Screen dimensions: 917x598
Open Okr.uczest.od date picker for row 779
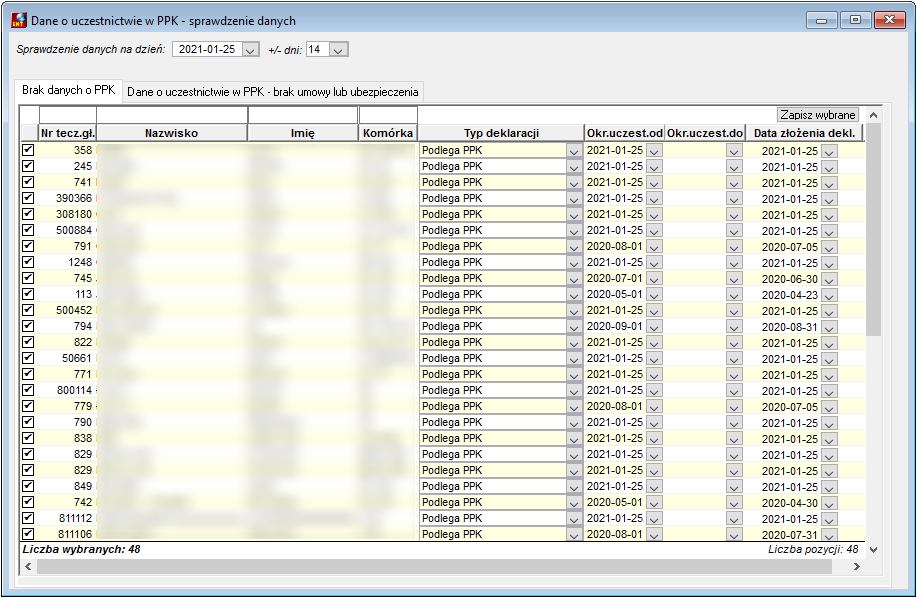click(x=654, y=407)
